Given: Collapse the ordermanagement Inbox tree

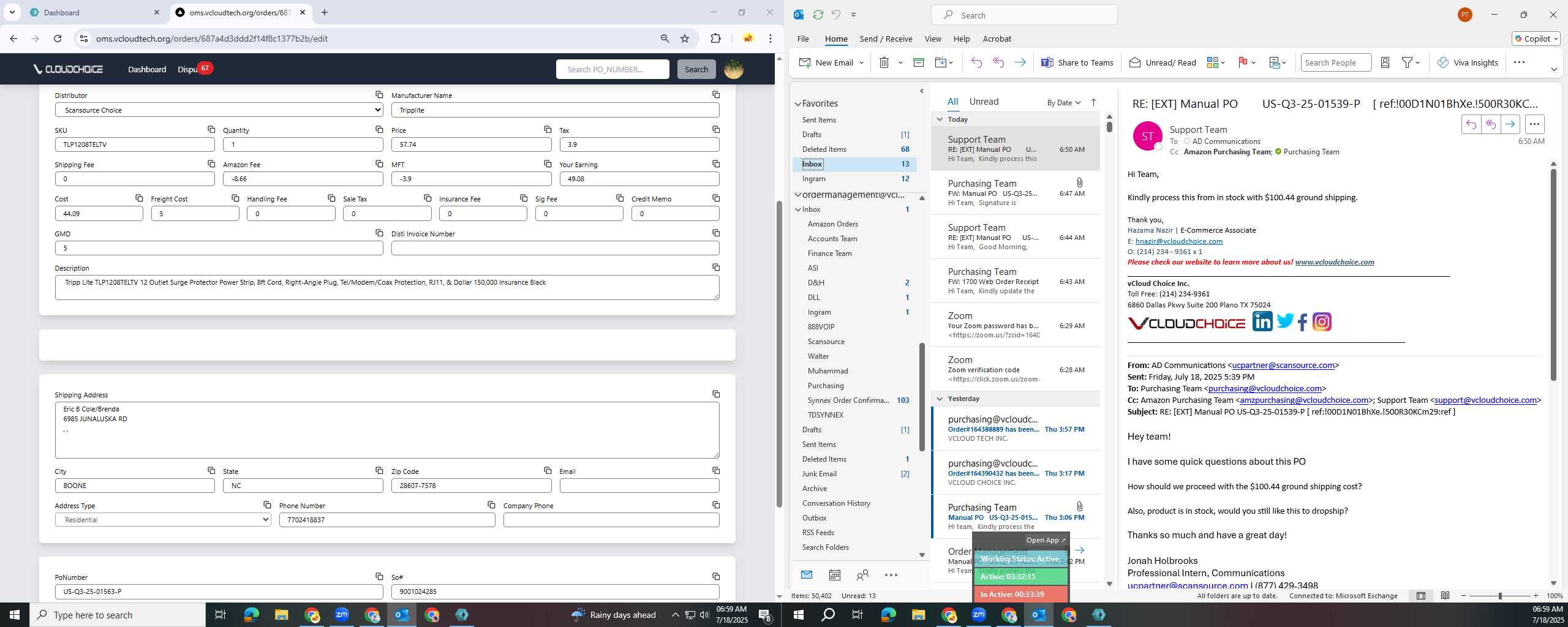Looking at the screenshot, I should pos(798,209).
